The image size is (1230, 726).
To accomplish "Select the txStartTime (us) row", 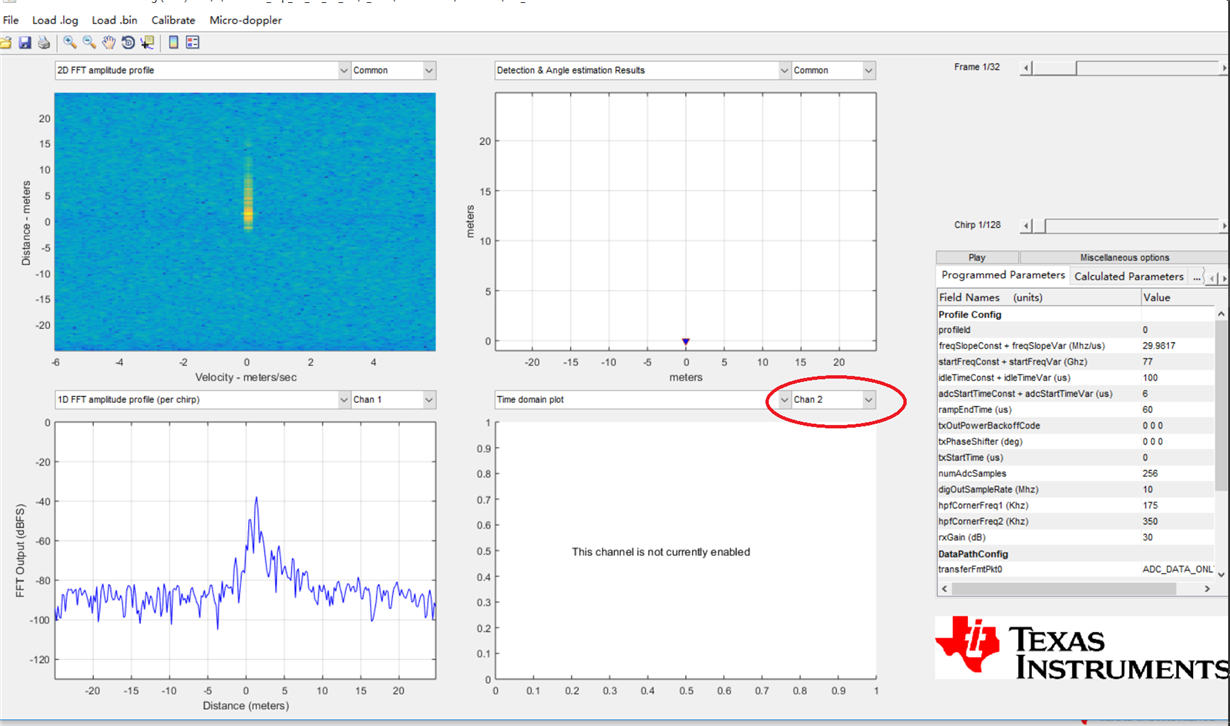I will coord(1076,457).
